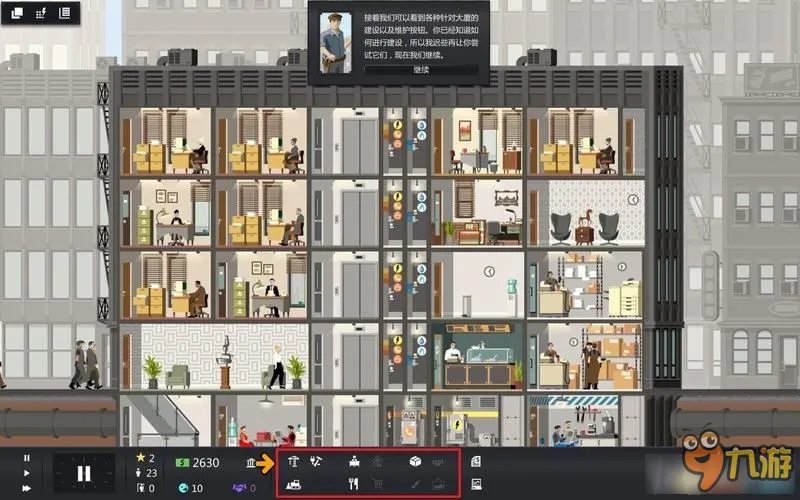800x500 pixels.
Task: Open the utilities plug-and-hammer tool
Action: 316,462
